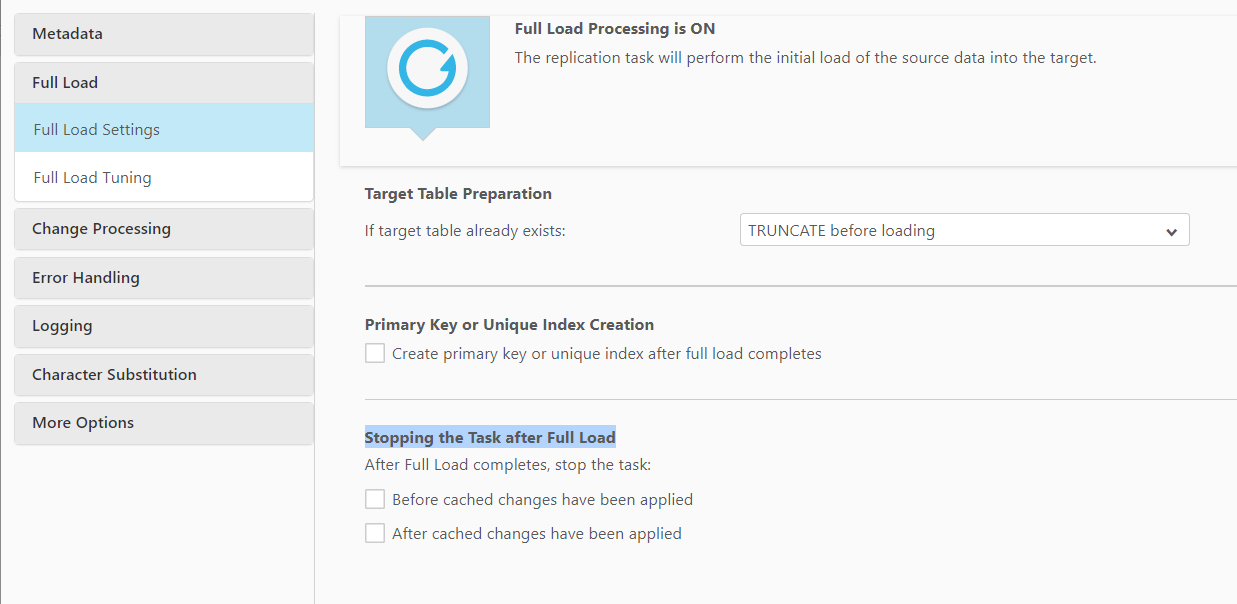Click the Full Load Processing is ON title
This screenshot has width=1237, height=604.
pyautogui.click(x=615, y=29)
